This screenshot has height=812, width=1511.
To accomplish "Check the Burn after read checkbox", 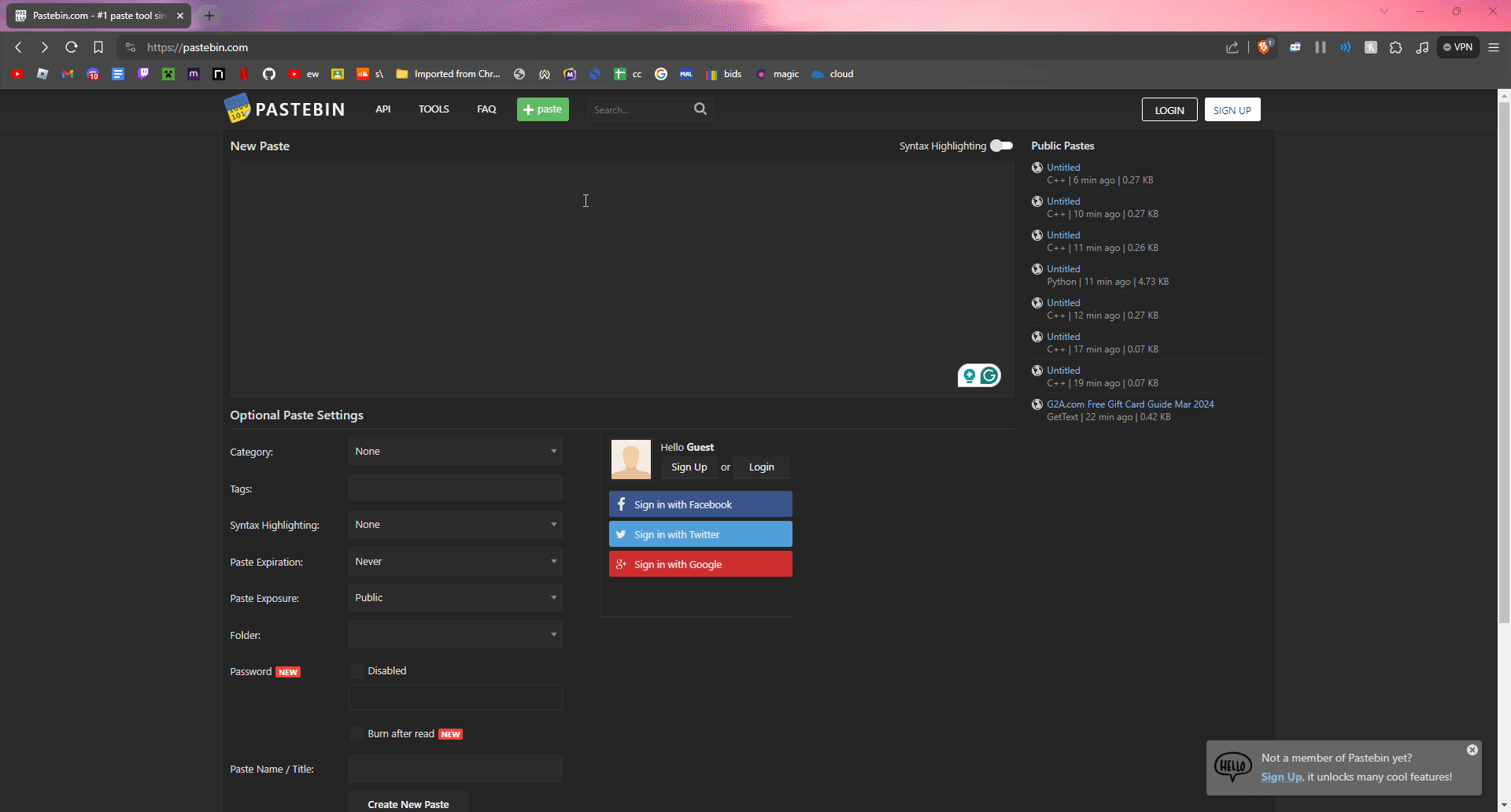I will (357, 734).
